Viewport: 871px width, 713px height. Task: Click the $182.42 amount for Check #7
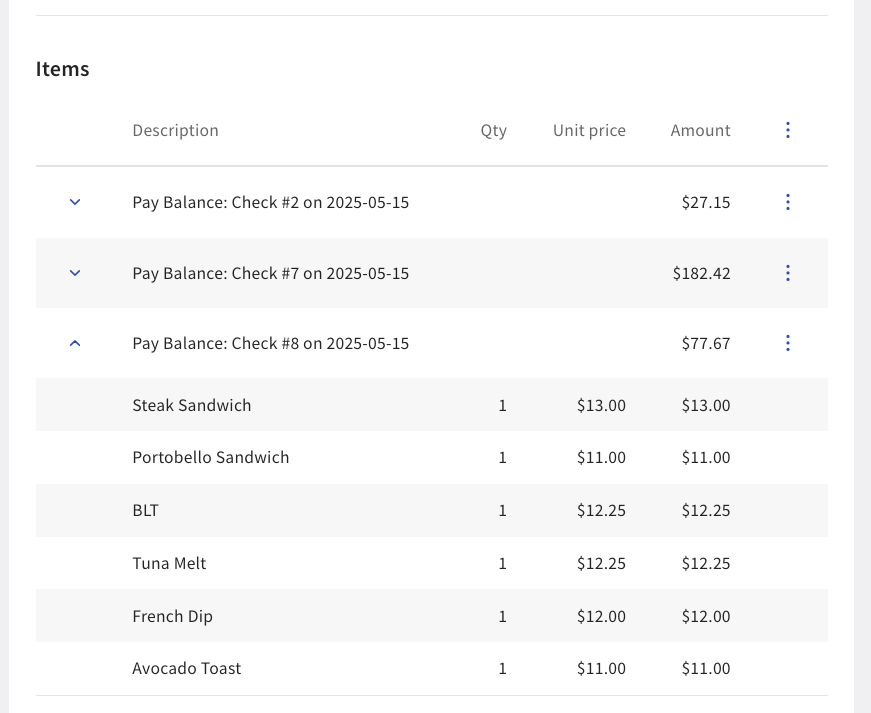coord(702,272)
